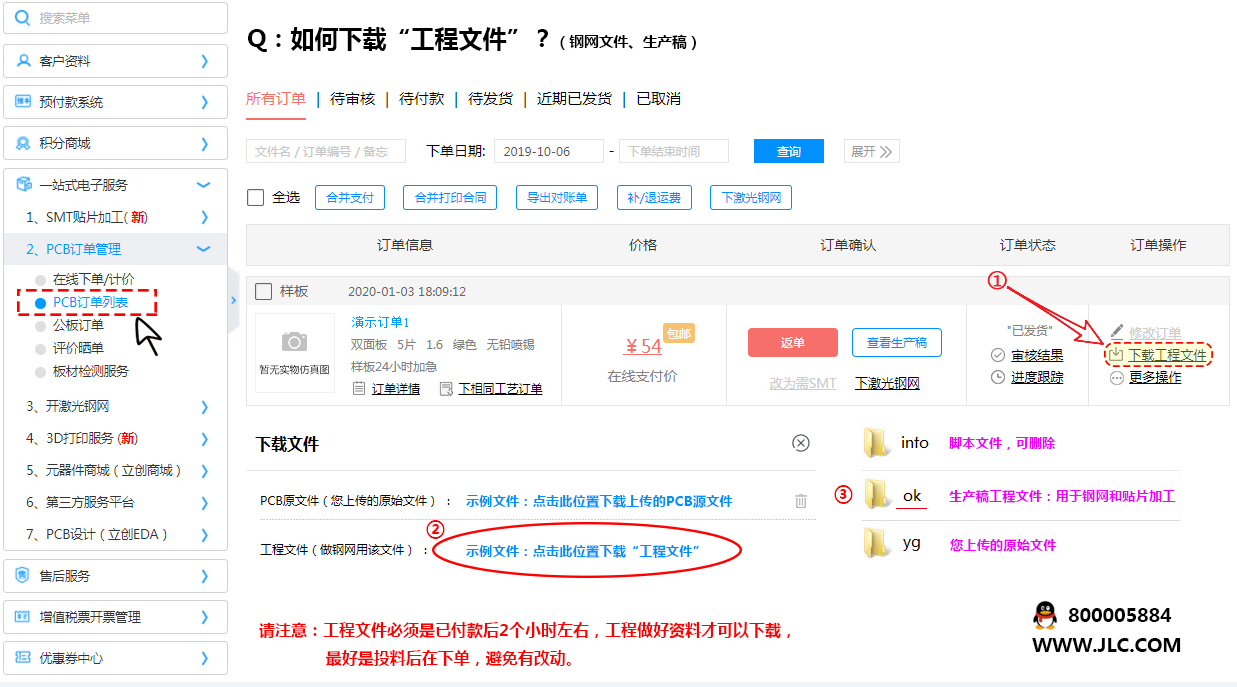This screenshot has height=687, width=1237.
Task: Click the 'into' folder icon
Action: 876,443
